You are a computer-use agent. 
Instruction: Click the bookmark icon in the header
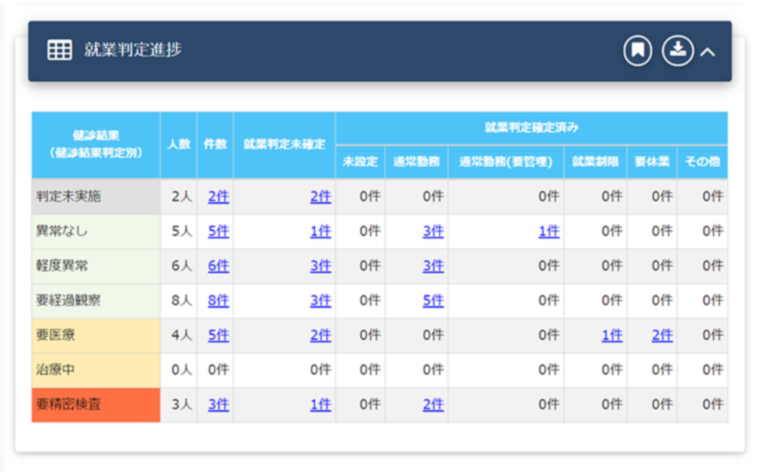click(637, 51)
